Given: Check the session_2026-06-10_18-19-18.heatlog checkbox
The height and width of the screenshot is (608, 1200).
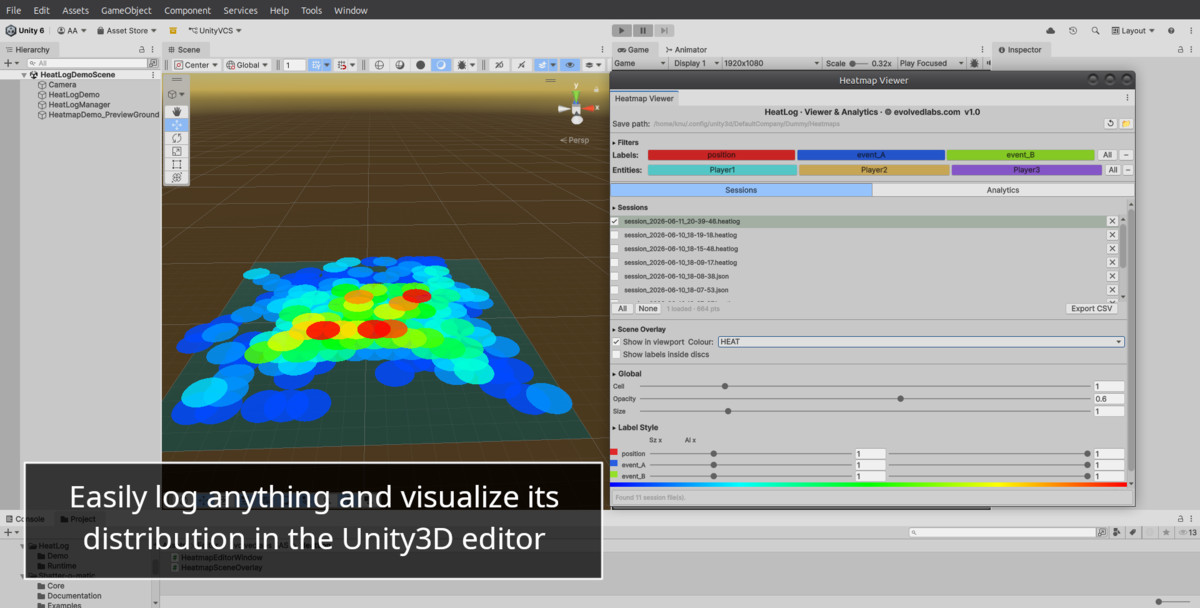Looking at the screenshot, I should [615, 235].
